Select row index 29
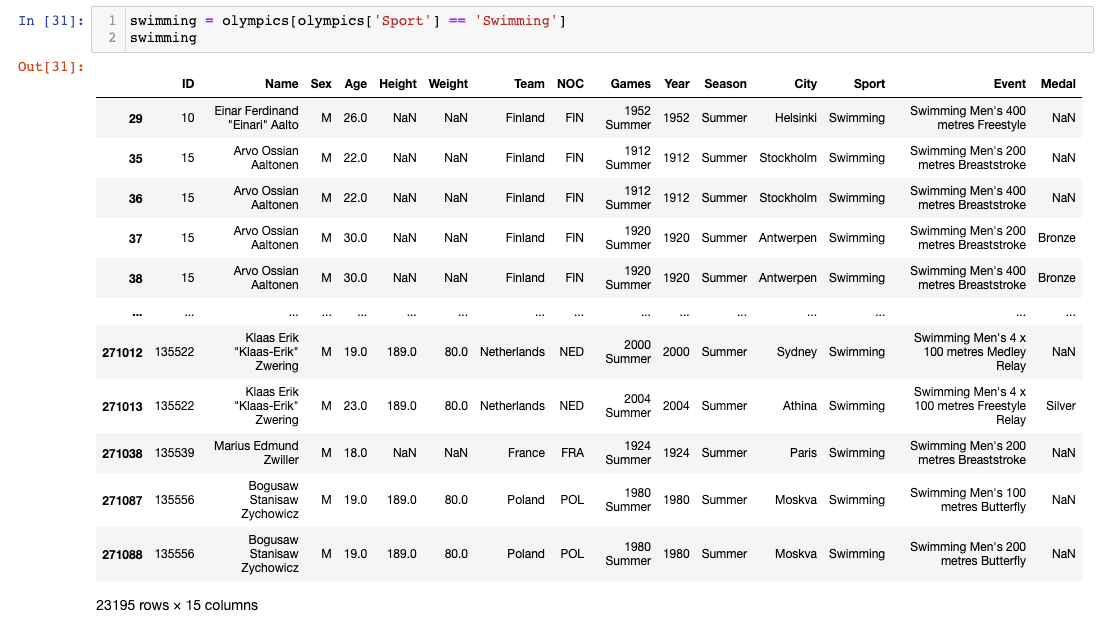 (136, 119)
